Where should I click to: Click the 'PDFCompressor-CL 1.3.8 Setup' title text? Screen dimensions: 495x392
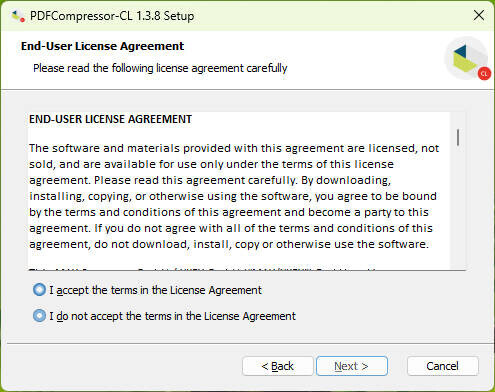point(112,16)
